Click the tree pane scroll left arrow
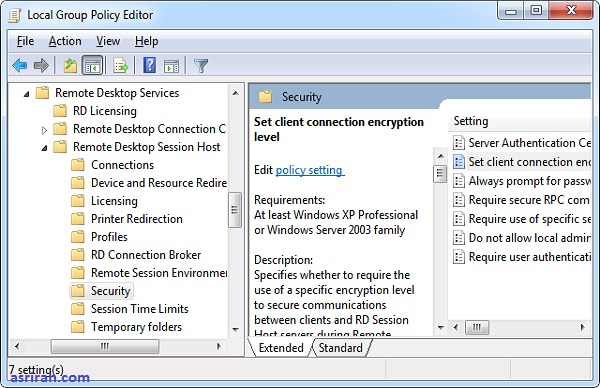This screenshot has height=388, width=600. pos(17,346)
